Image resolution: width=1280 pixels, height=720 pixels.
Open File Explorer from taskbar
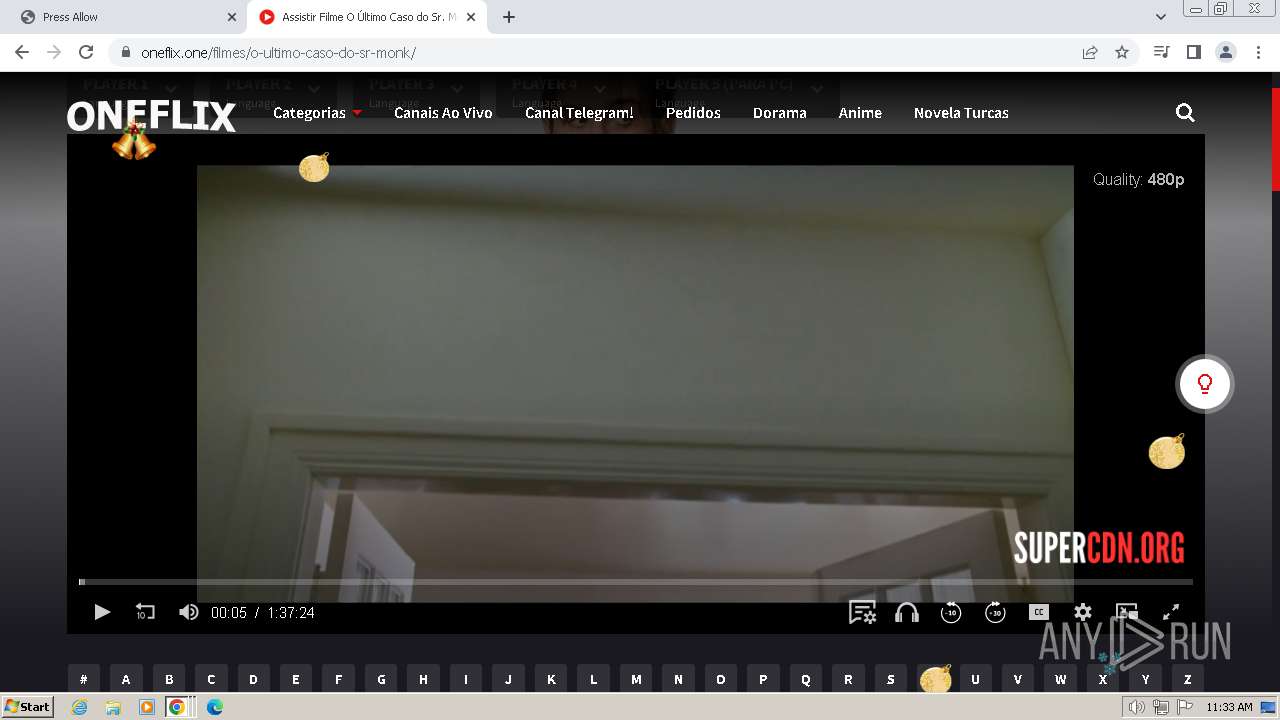tap(113, 707)
